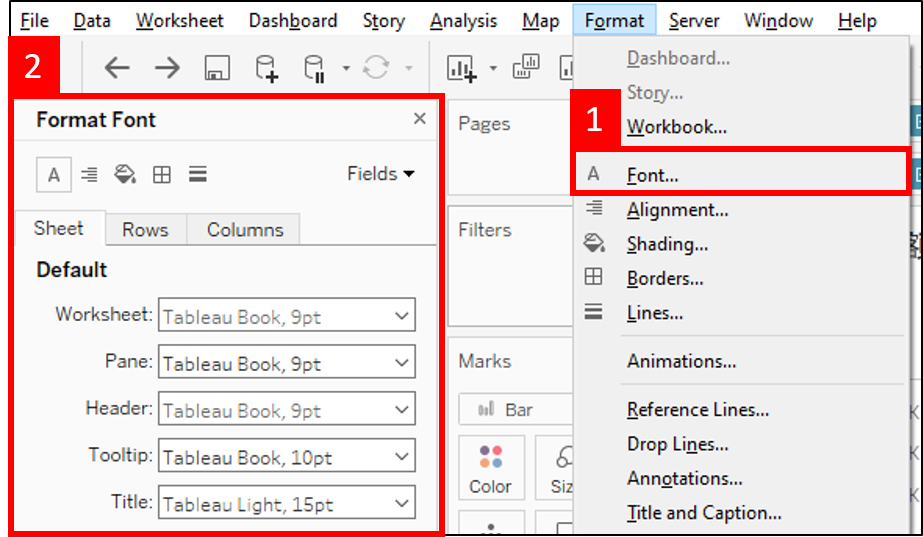The image size is (923, 537).
Task: Click the Redo forward arrow in toolbar
Action: (x=167, y=68)
